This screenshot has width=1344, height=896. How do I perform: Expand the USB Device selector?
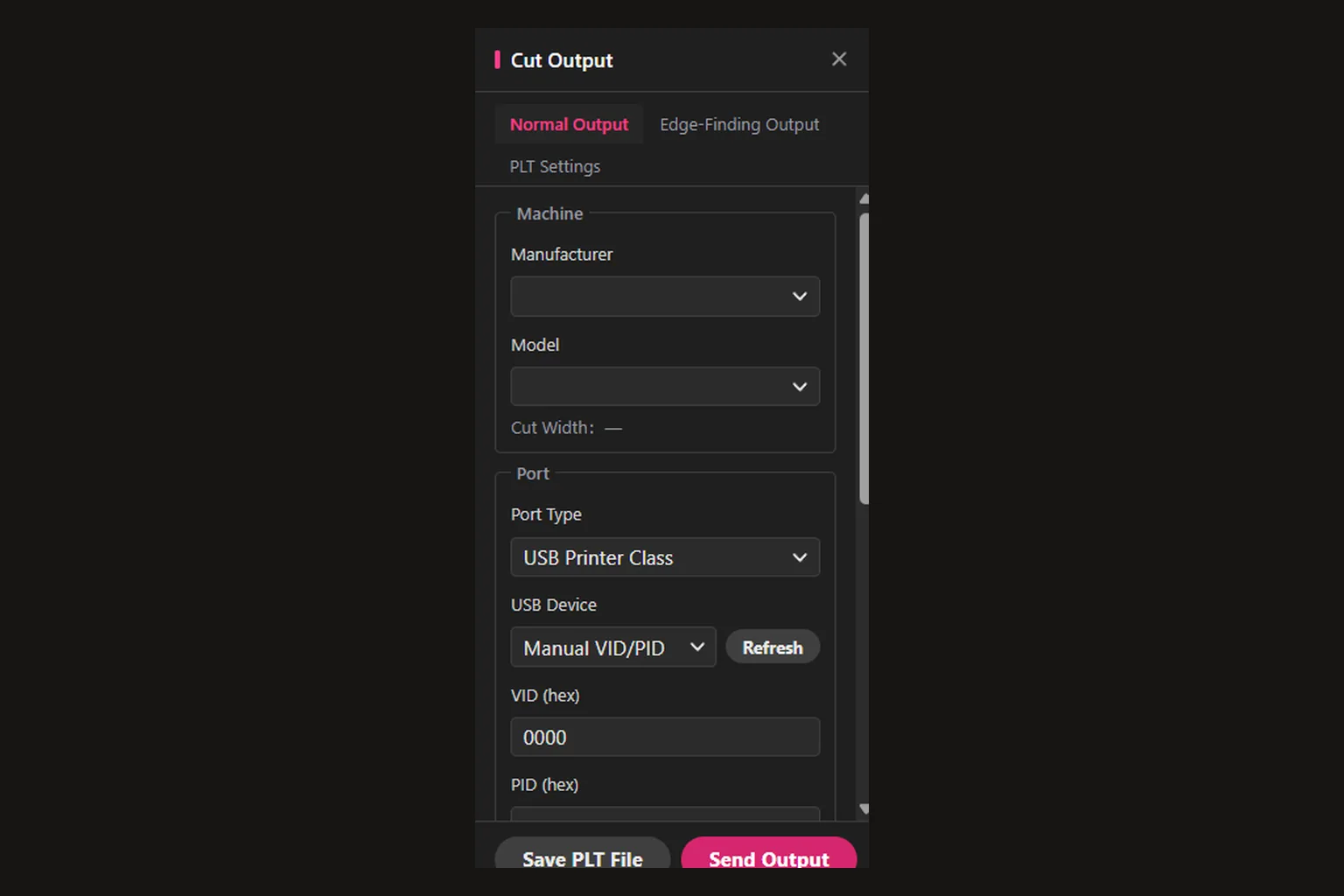(x=613, y=647)
